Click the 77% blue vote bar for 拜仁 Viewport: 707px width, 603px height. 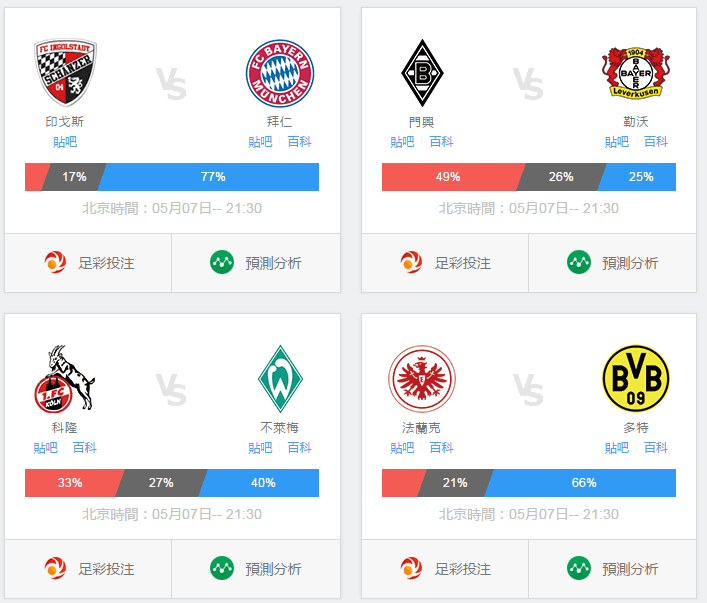208,177
